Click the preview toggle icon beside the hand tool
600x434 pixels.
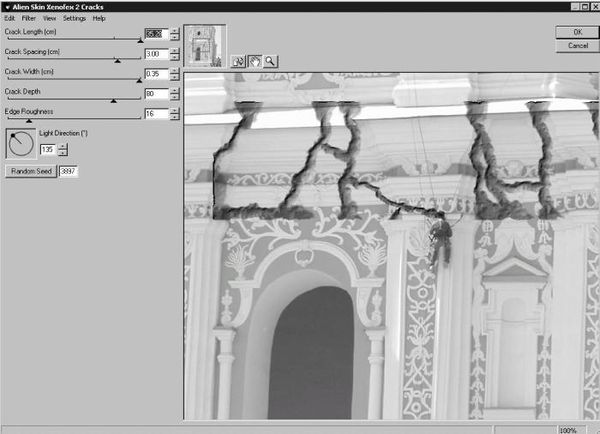[x=238, y=60]
